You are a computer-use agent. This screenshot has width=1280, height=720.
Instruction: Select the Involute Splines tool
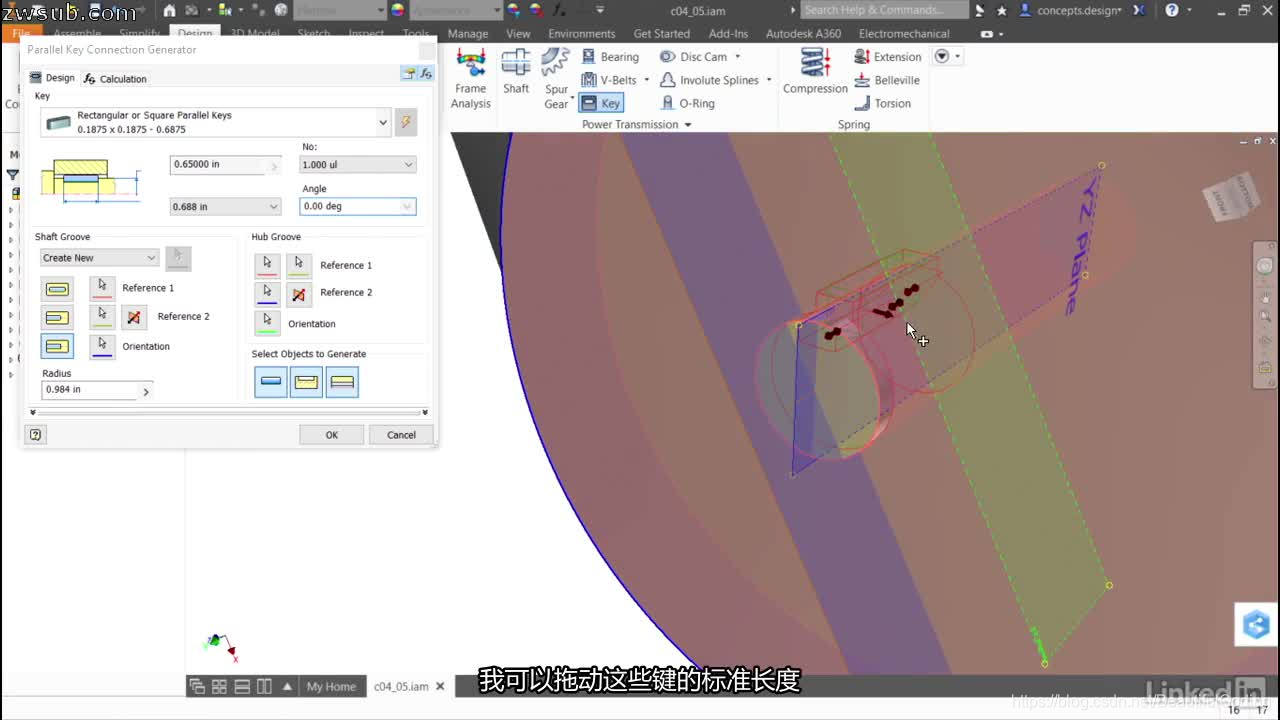pyautogui.click(x=709, y=80)
